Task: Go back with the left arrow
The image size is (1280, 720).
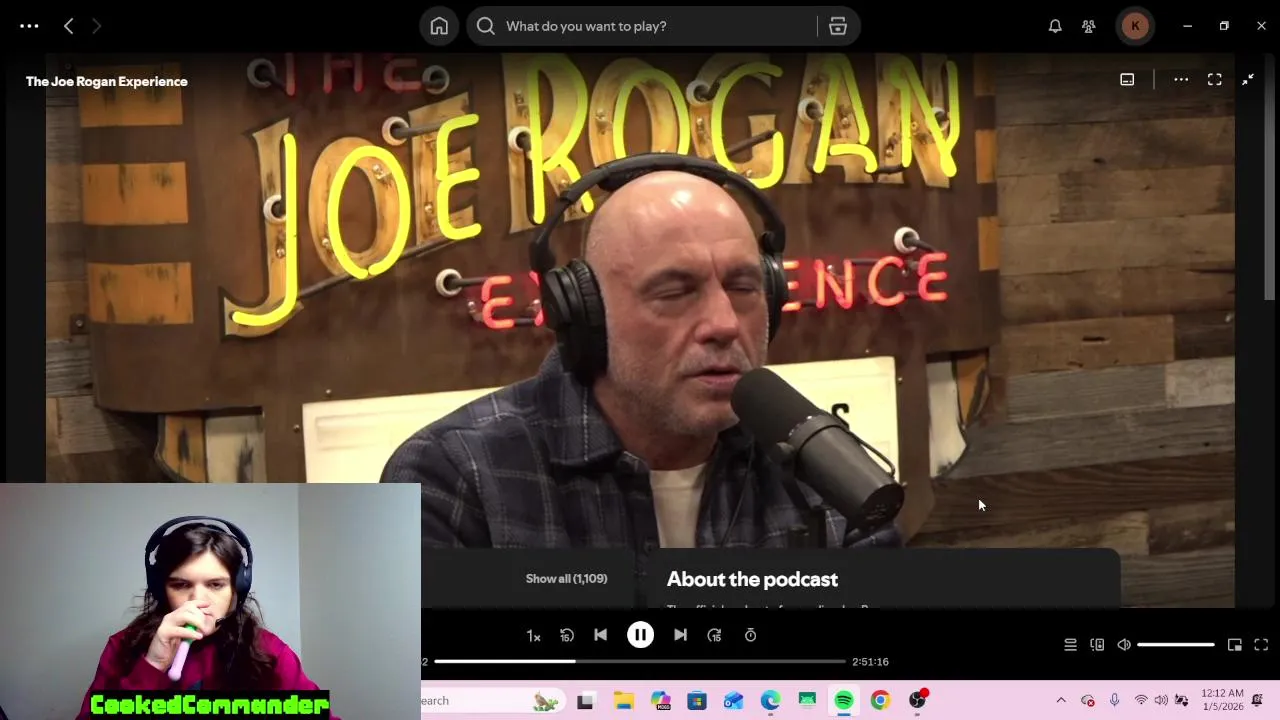Action: point(68,26)
